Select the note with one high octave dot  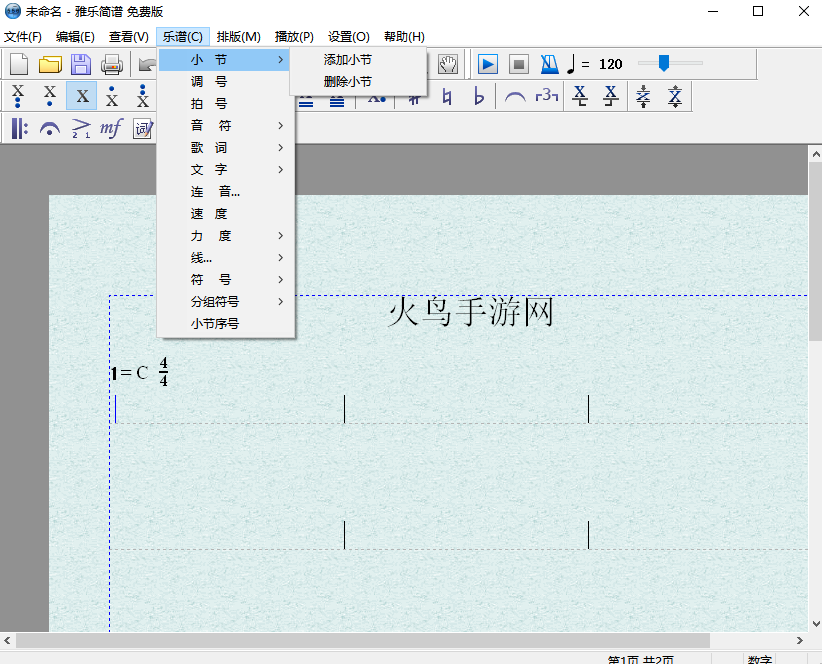[112, 96]
